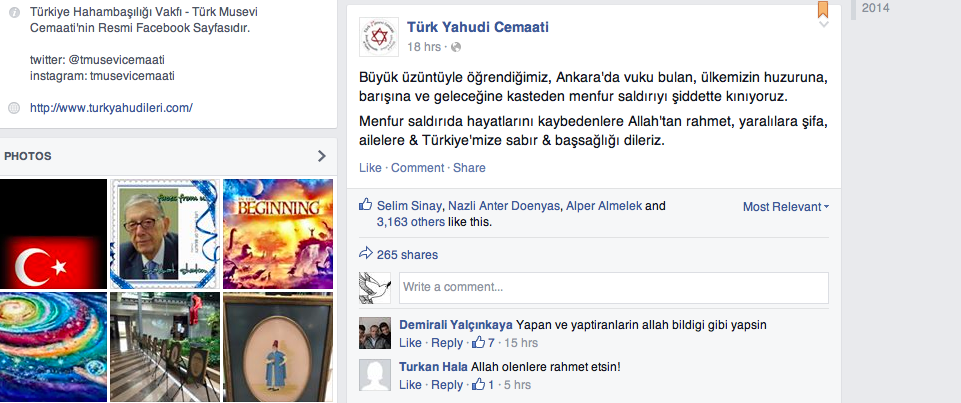Click the thumbs-up count on Turkan Hala's comment
961x403 pixels.
pyautogui.click(x=483, y=385)
